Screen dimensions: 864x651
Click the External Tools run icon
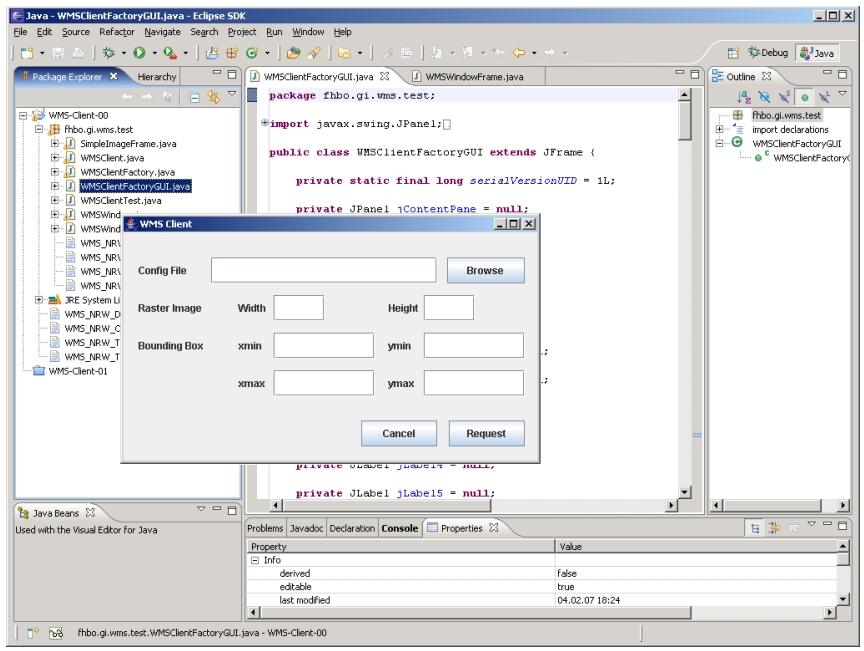tap(170, 53)
